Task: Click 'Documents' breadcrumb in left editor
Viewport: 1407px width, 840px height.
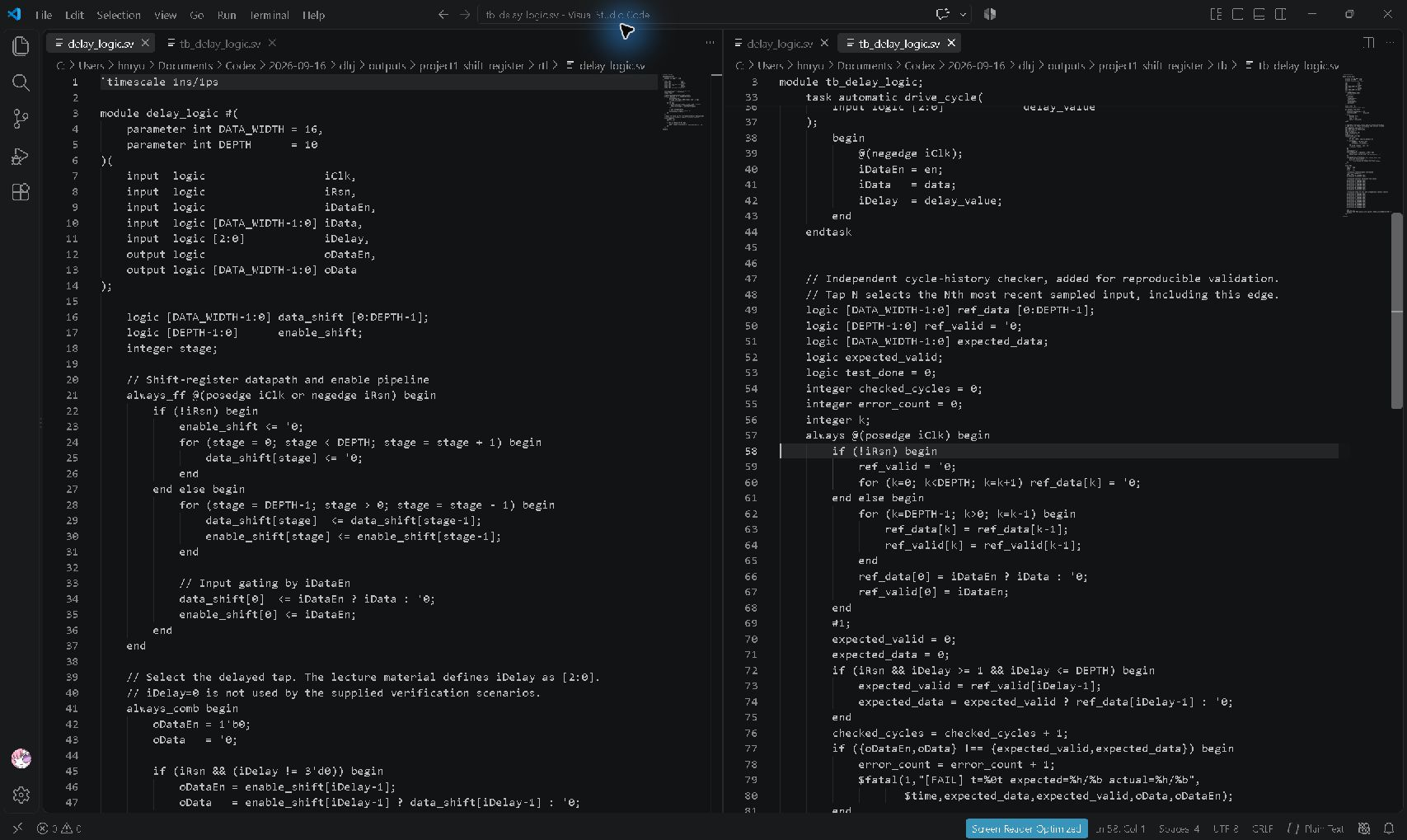Action: point(185,66)
